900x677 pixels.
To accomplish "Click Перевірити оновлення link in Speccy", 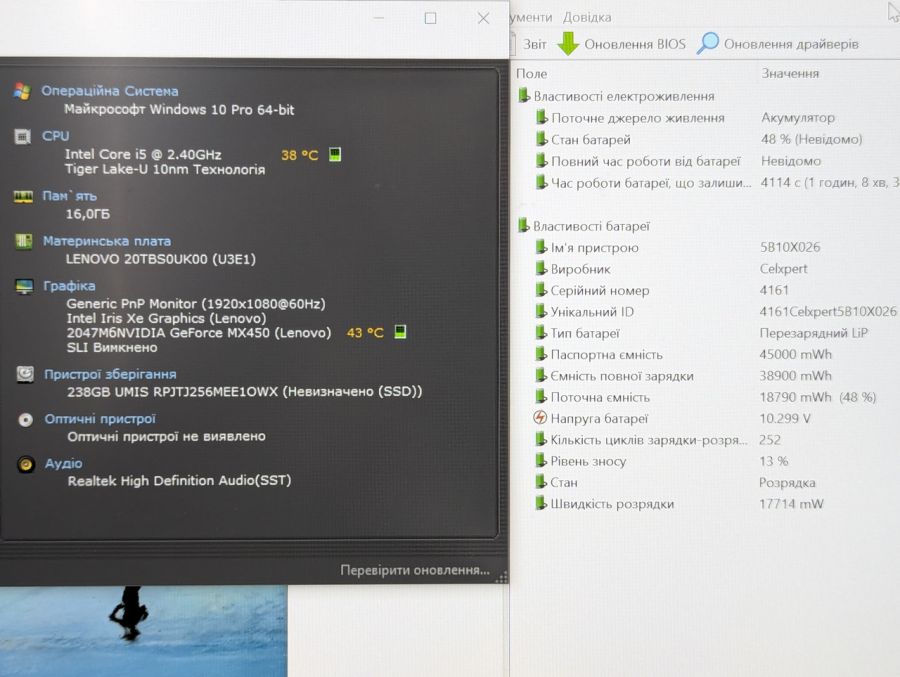I will (x=415, y=570).
